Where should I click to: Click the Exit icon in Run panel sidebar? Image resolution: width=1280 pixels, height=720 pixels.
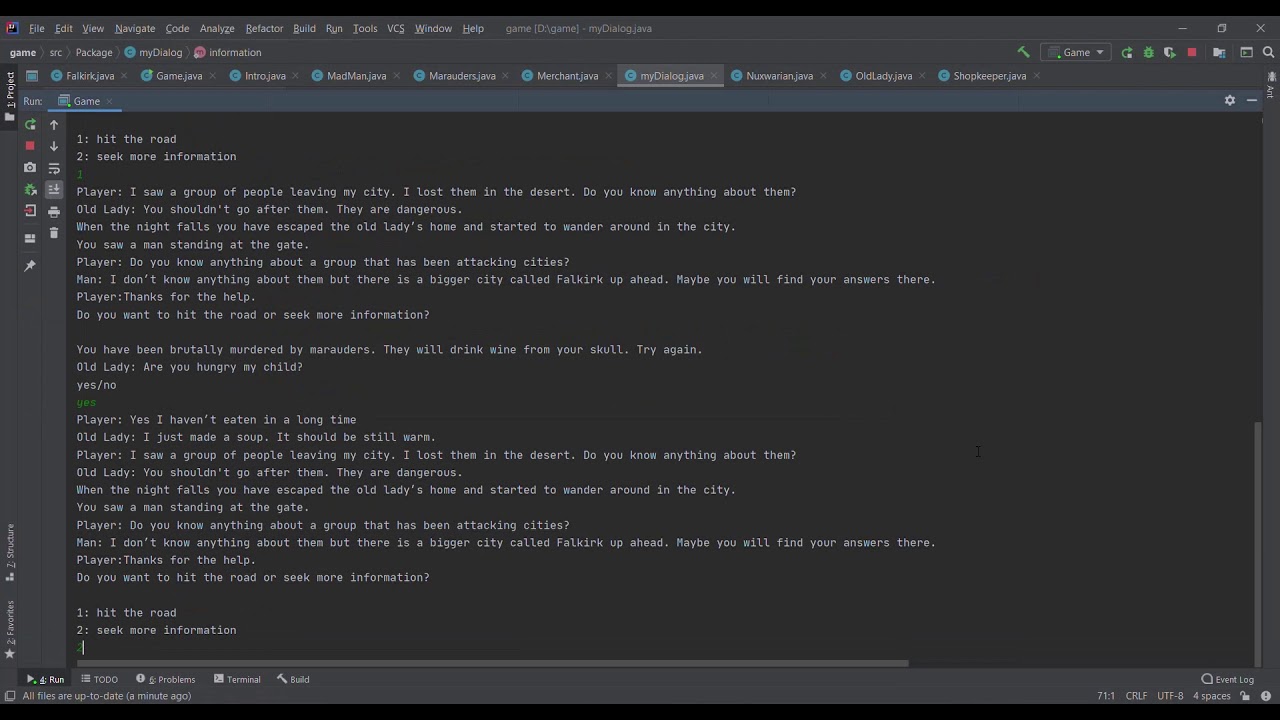point(30,211)
